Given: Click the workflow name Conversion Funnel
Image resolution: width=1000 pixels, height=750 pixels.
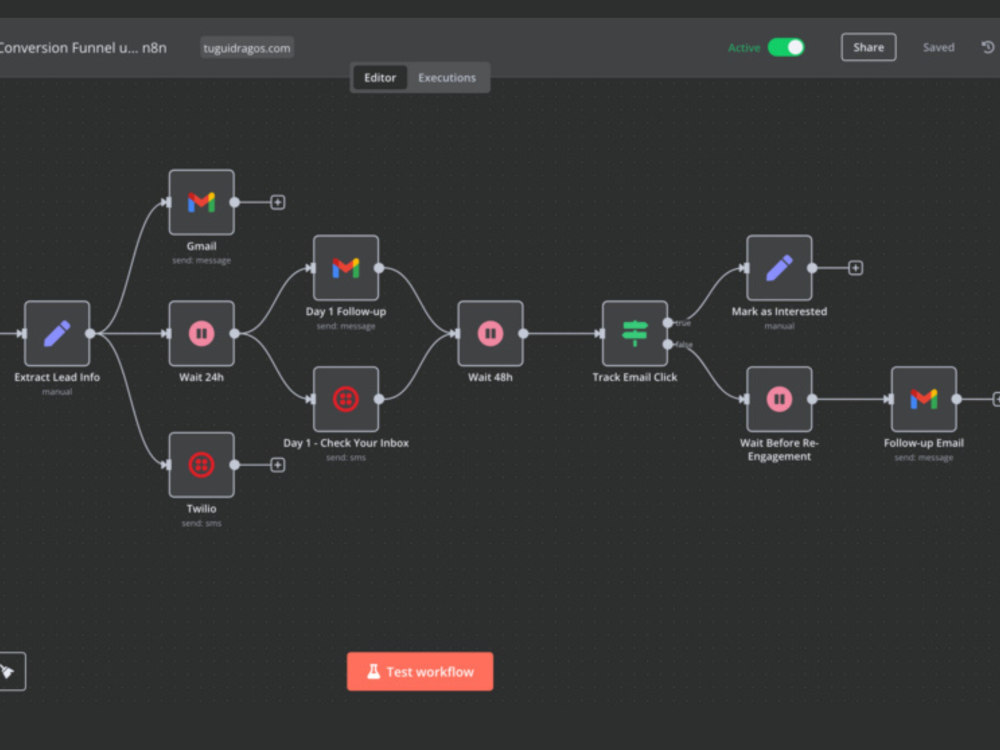Looking at the screenshot, I should [x=83, y=48].
